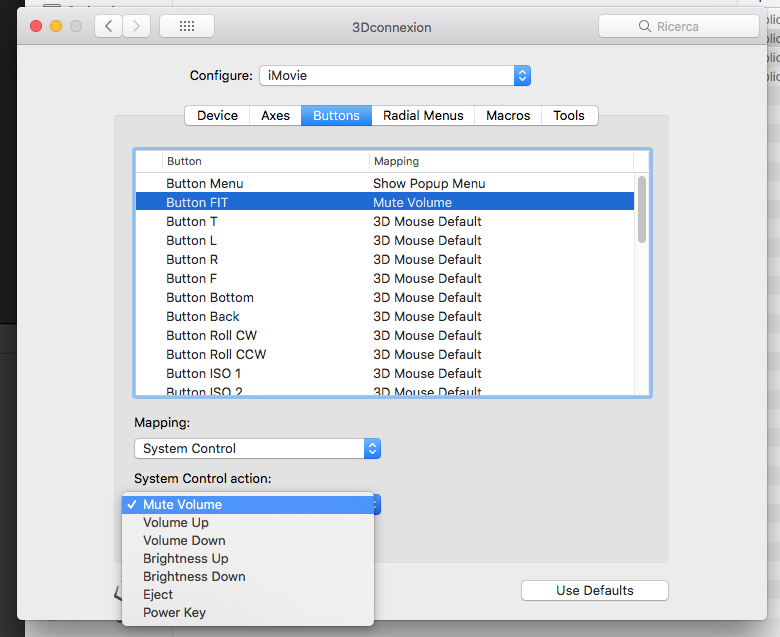The width and height of the screenshot is (780, 637).
Task: Click the Show Popup Menu mapping cell
Action: tap(429, 183)
